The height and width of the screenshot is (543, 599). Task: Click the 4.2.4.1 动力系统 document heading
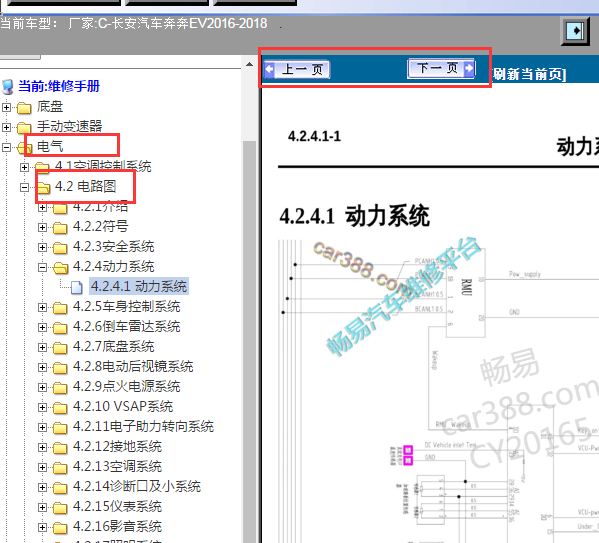pos(355,216)
